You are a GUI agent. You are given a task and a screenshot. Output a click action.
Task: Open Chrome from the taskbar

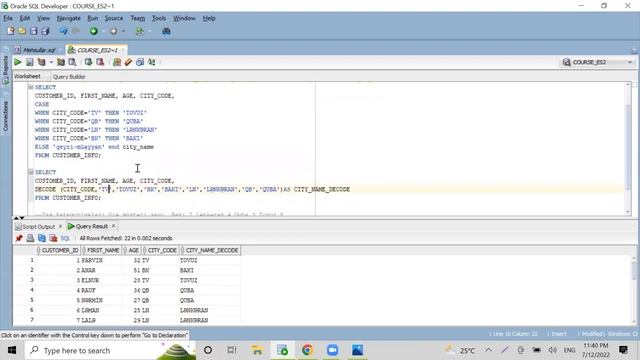[307, 350]
